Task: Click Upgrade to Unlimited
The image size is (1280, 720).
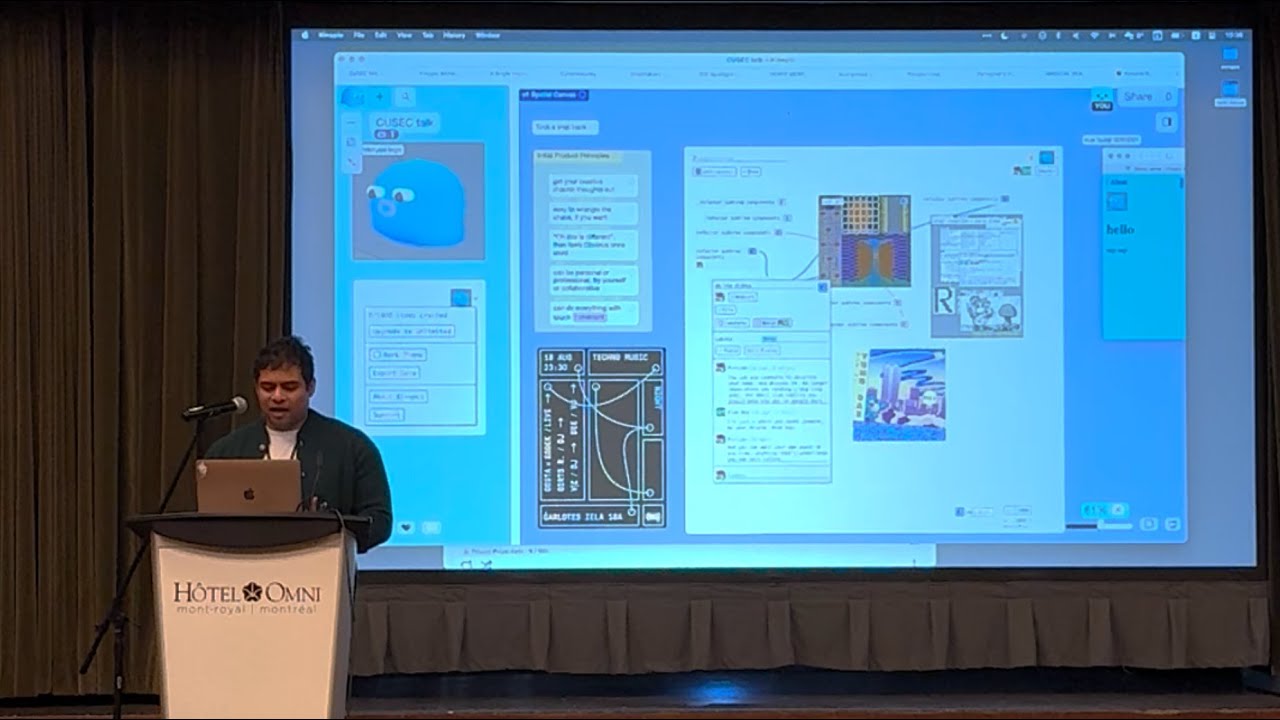Action: [x=412, y=331]
